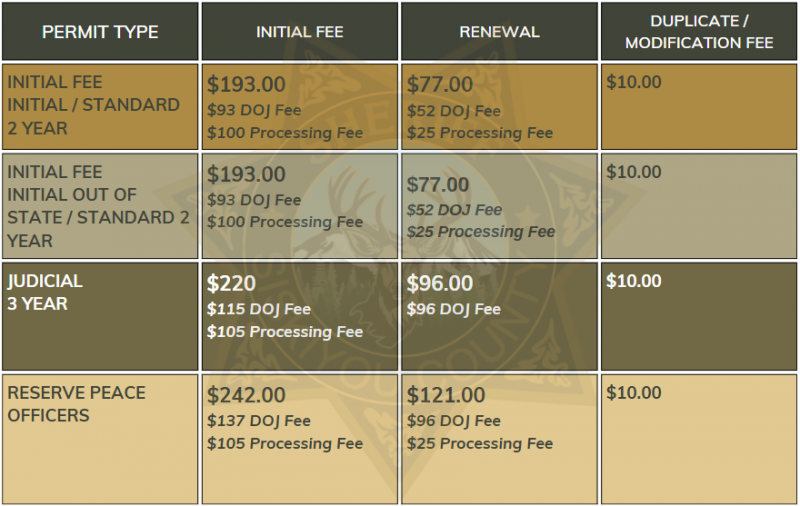This screenshot has height=506, width=800.
Task: Click the "DUPLICATE / MODIFICATION FEE" header
Action: tap(698, 31)
